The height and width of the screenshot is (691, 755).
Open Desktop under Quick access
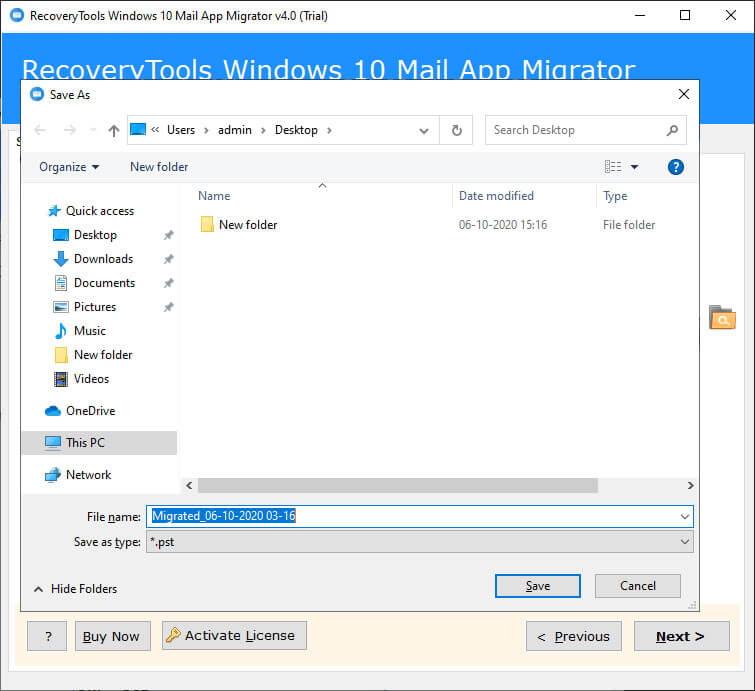tap(95, 235)
